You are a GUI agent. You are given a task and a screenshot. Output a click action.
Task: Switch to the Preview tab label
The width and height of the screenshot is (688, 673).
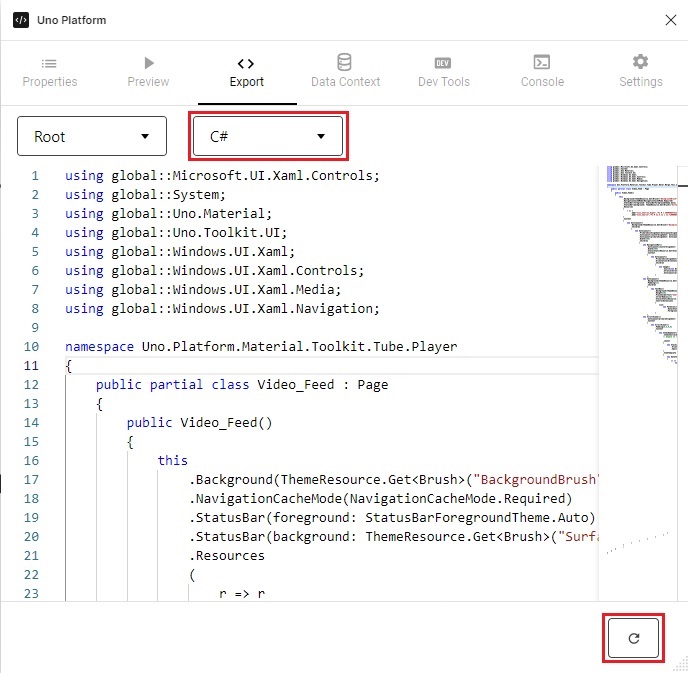pyautogui.click(x=148, y=82)
